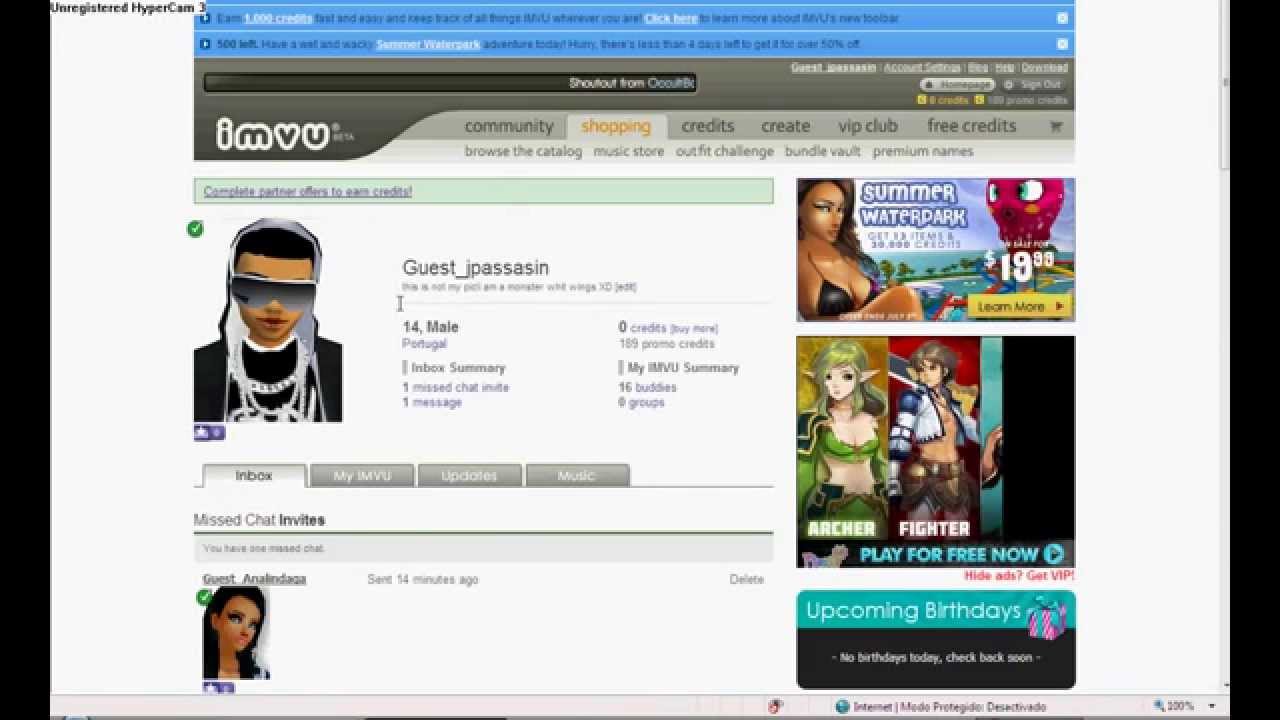Open the shopping cart icon
Image resolution: width=1280 pixels, height=720 pixels.
1055,126
